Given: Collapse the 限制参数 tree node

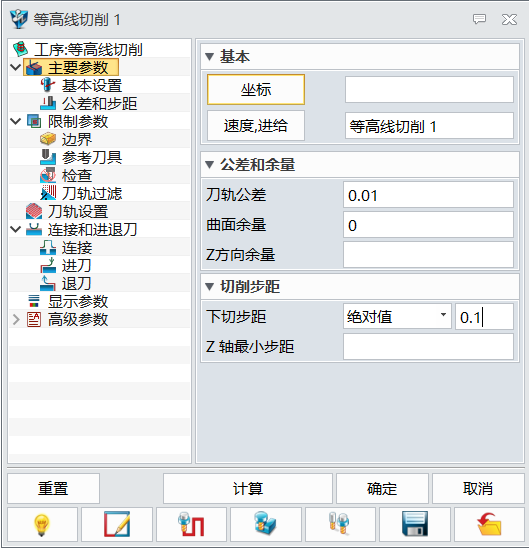Looking at the screenshot, I should click(x=16, y=121).
